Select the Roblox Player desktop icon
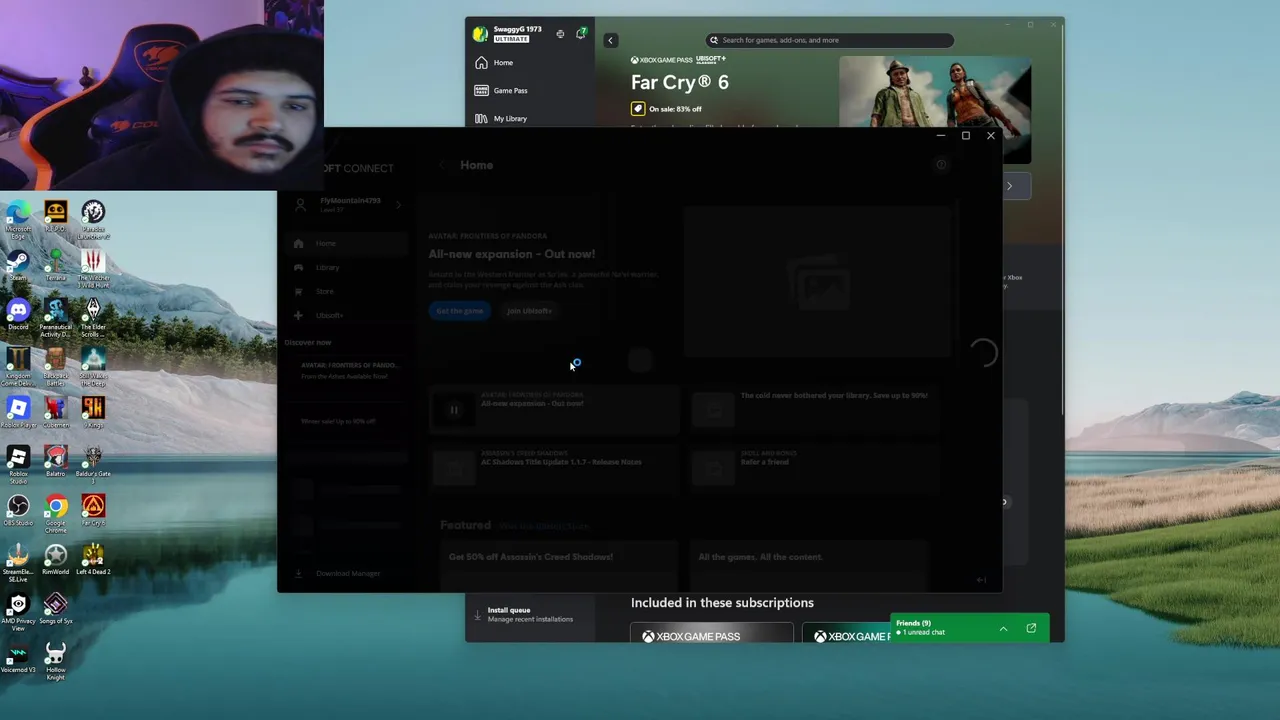1280x720 pixels. click(x=18, y=412)
